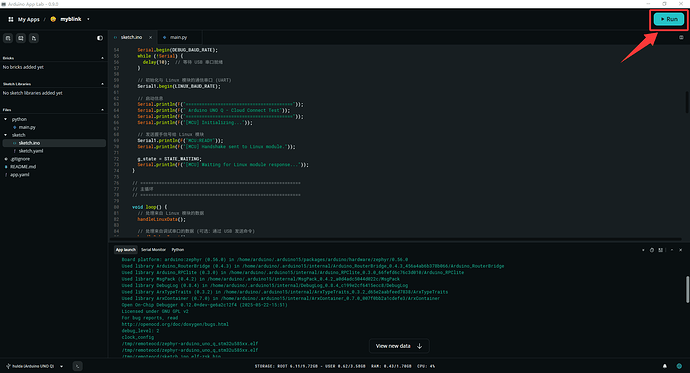Select the Serial Monitor tab

click(154, 250)
